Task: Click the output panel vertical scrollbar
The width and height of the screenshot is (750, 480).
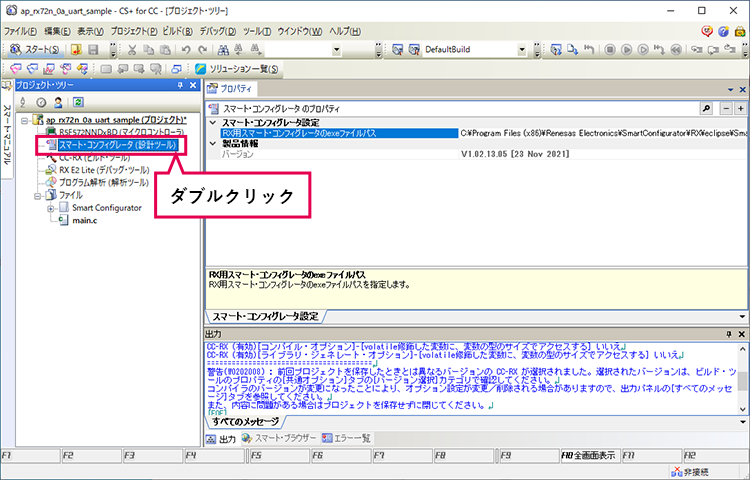Action: click(x=742, y=380)
